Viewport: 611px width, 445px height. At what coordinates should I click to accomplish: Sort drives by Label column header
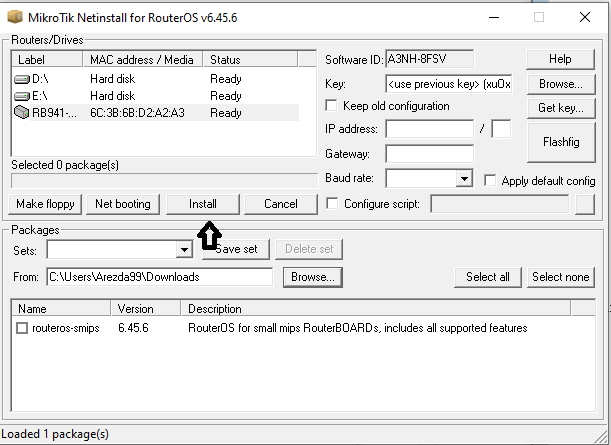click(47, 60)
